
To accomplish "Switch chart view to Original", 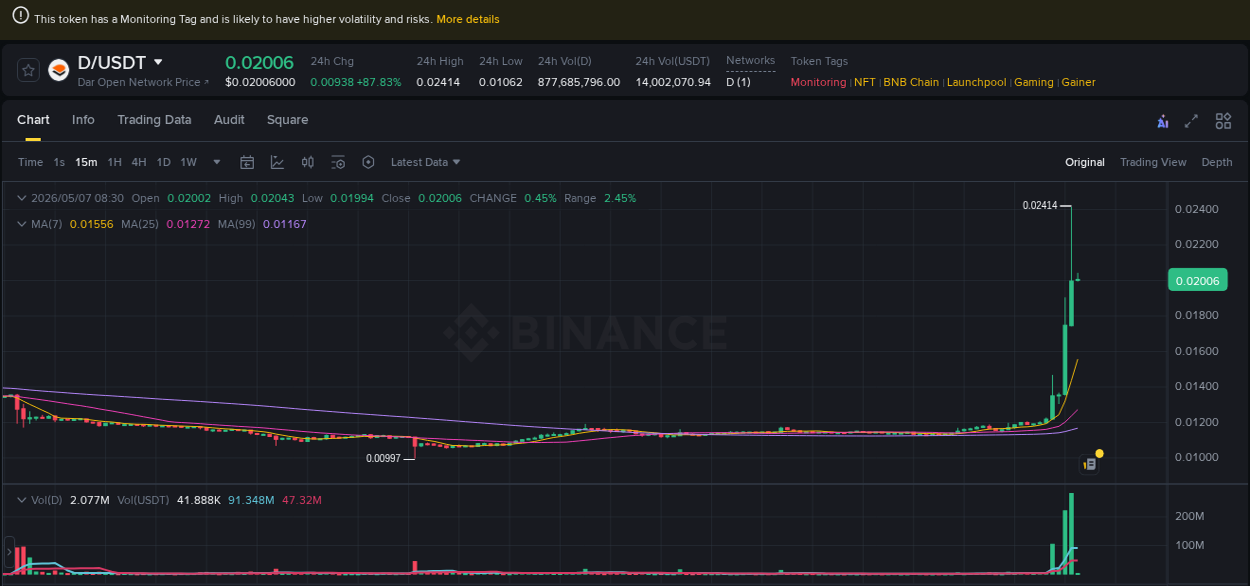I will (x=1085, y=162).
